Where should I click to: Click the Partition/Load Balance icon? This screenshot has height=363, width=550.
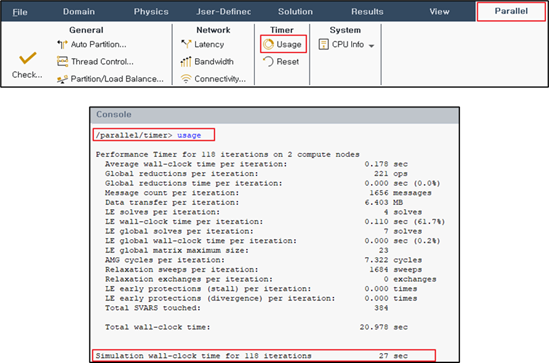pos(62,79)
